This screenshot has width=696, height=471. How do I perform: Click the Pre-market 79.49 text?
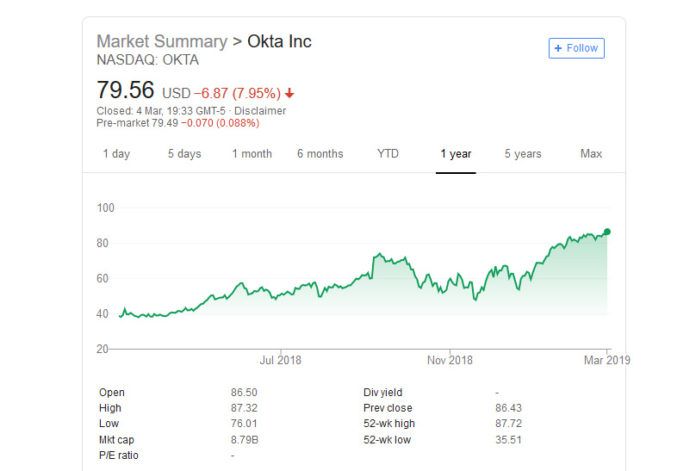(137, 123)
